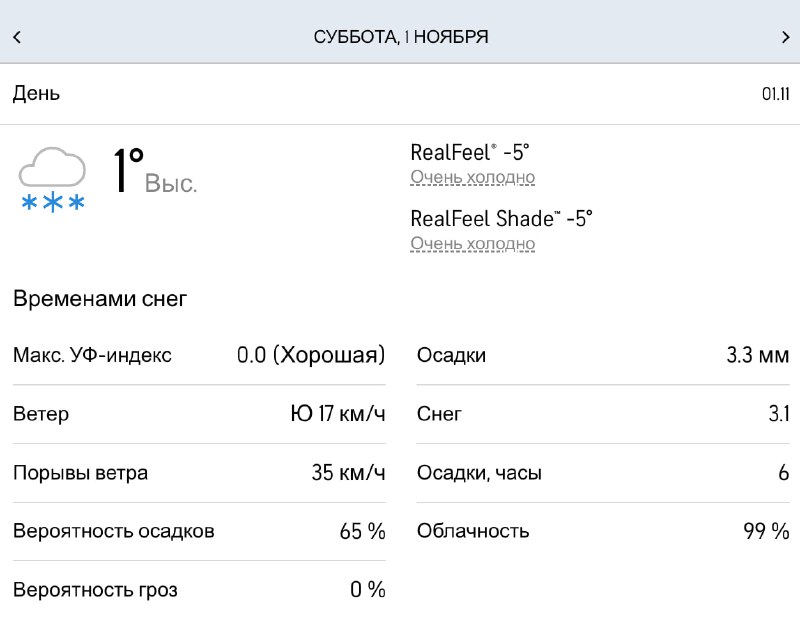Select the 'Ветер' wind speed row
Image resolution: width=800 pixels, height=629 pixels.
tap(199, 414)
